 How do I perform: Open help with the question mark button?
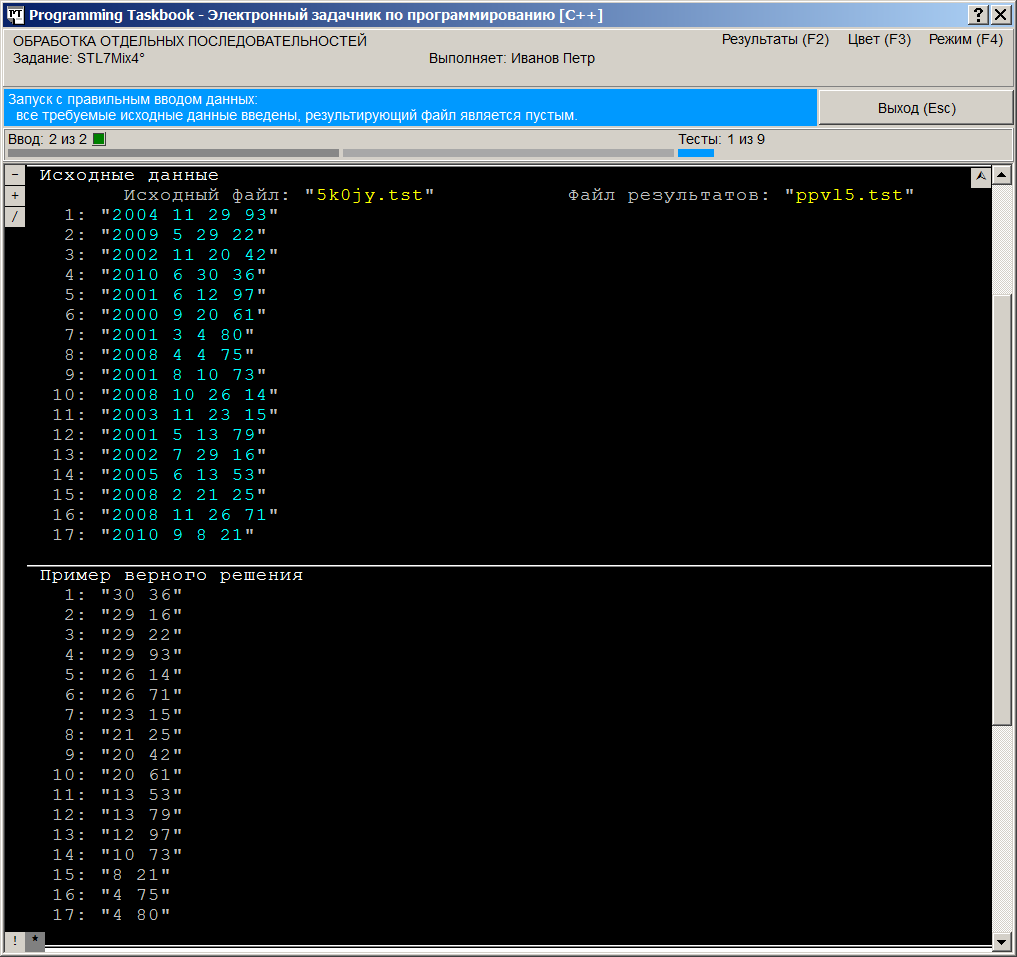coord(978,14)
